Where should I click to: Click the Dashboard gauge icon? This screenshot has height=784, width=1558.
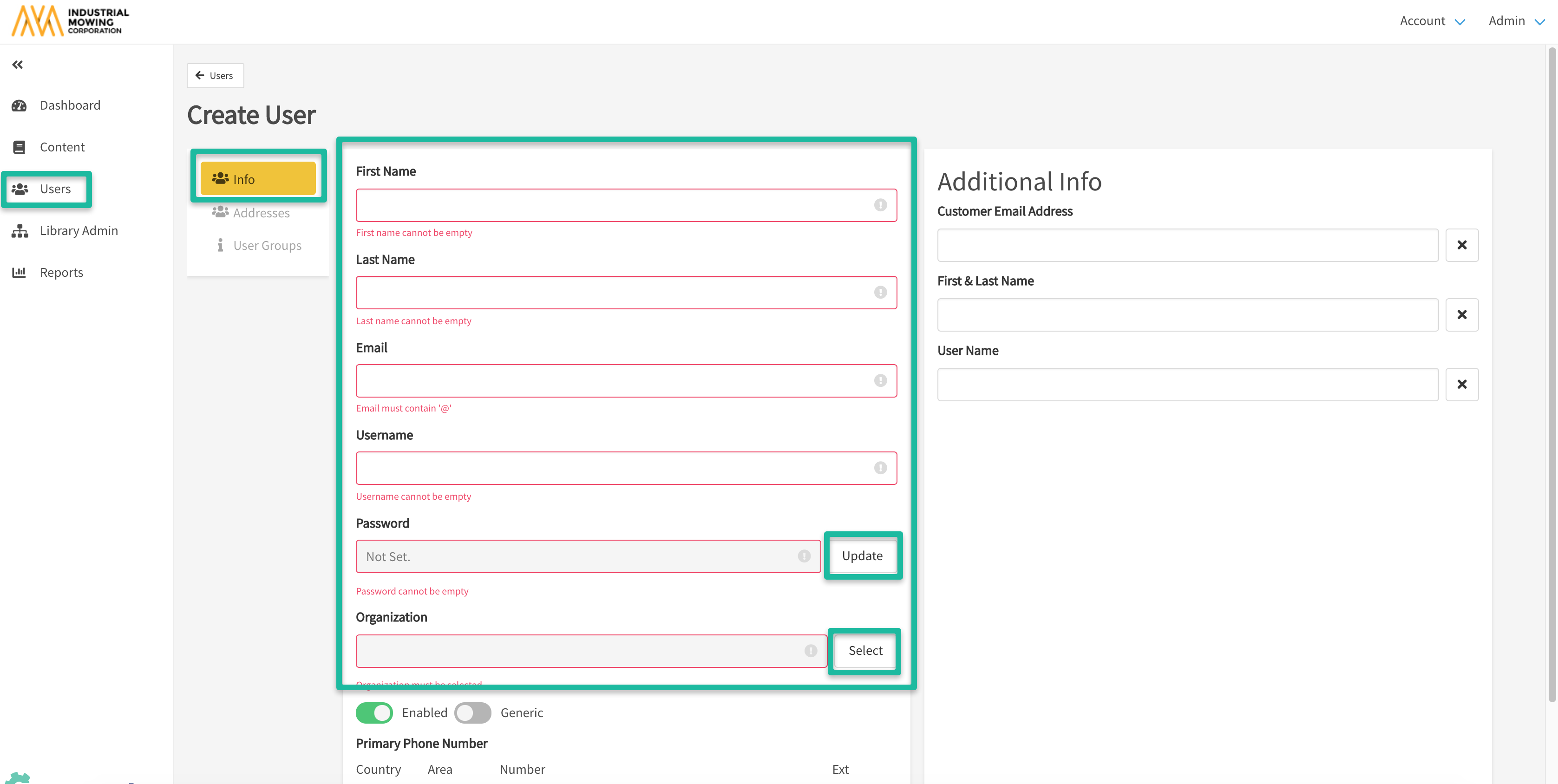click(x=20, y=106)
